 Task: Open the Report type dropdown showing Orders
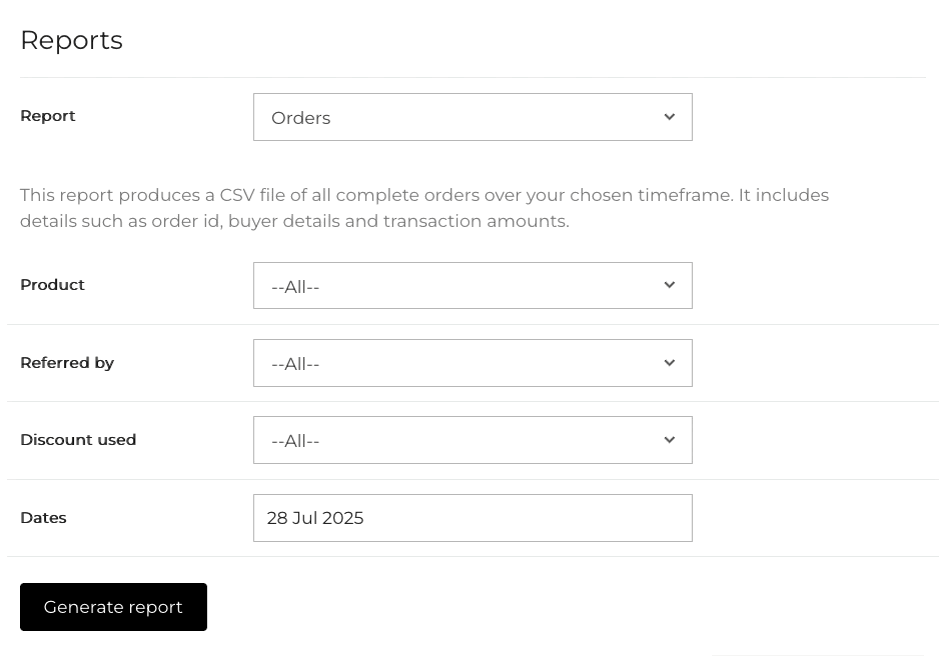pos(472,117)
